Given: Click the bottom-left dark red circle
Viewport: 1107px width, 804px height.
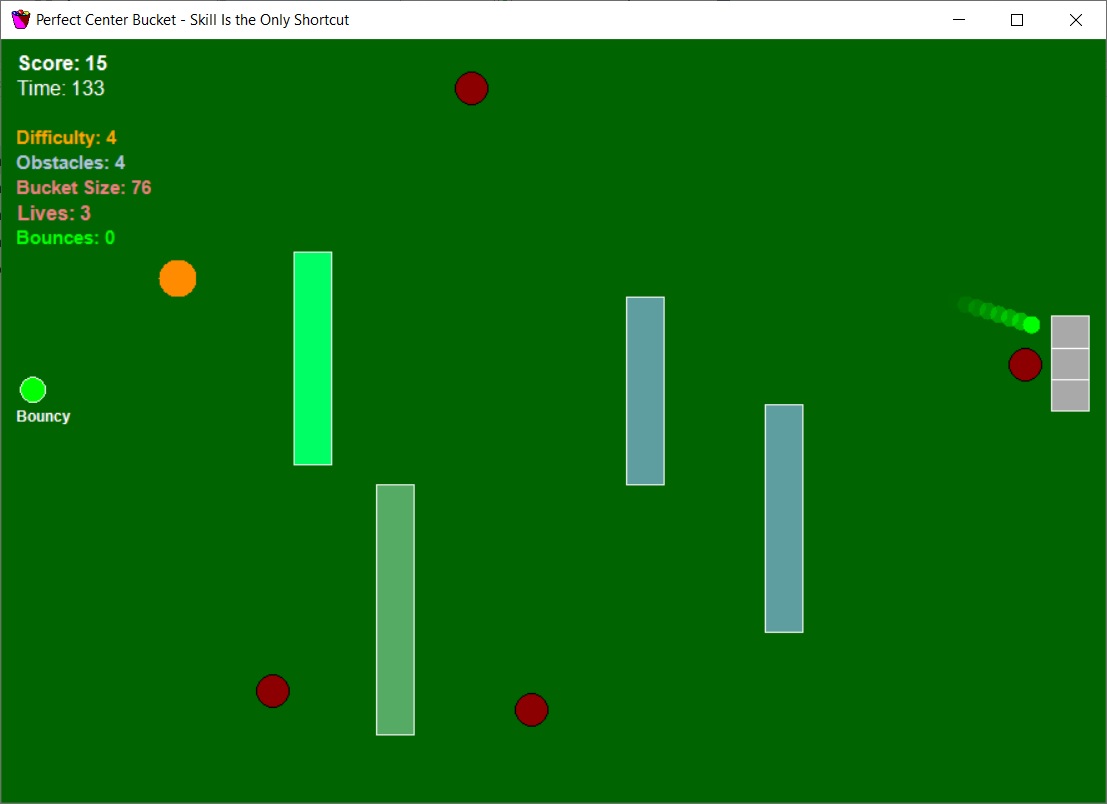Looking at the screenshot, I should (273, 691).
